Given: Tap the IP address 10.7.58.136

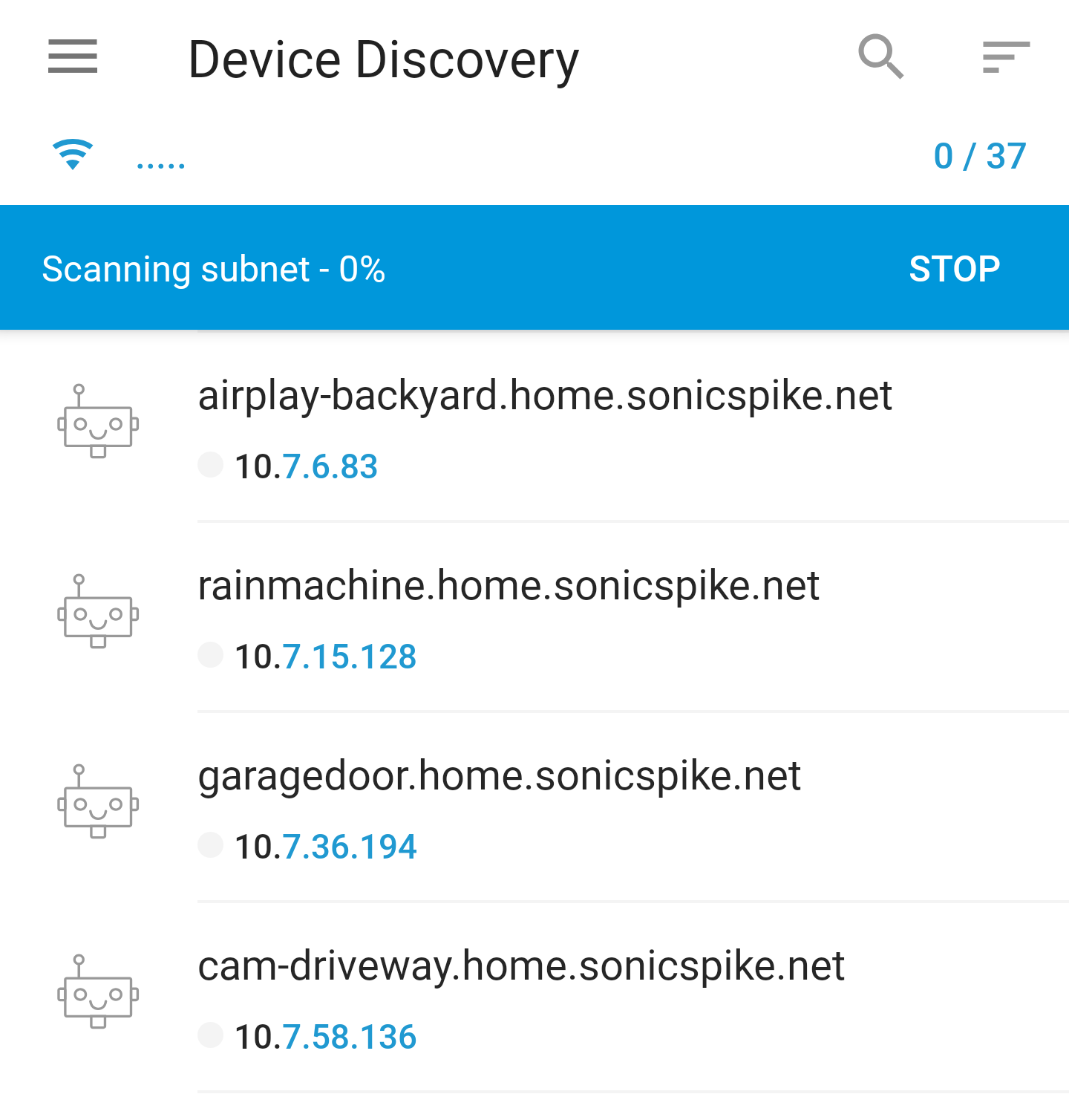Looking at the screenshot, I should click(326, 1037).
